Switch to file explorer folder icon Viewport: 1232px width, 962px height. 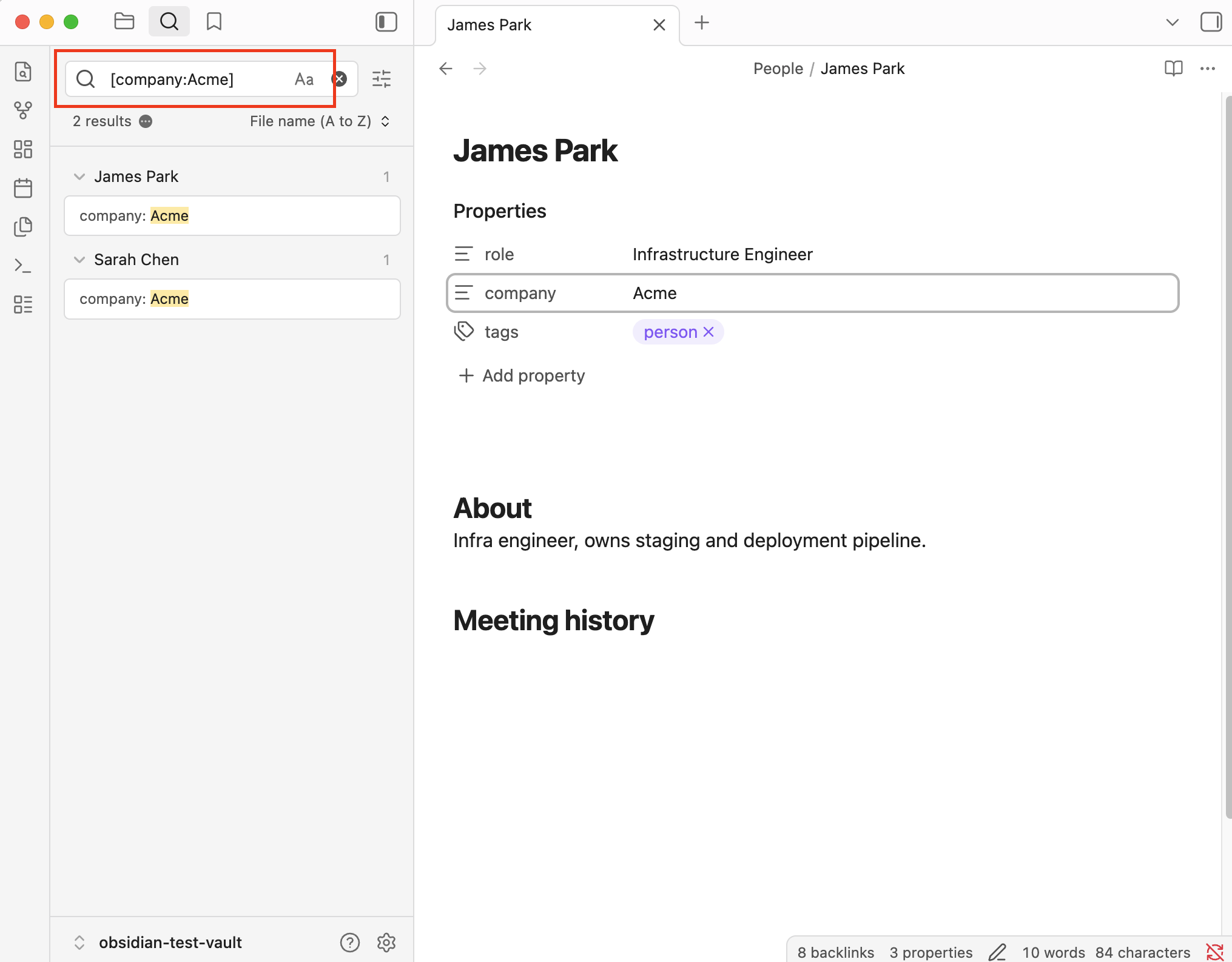(x=124, y=22)
